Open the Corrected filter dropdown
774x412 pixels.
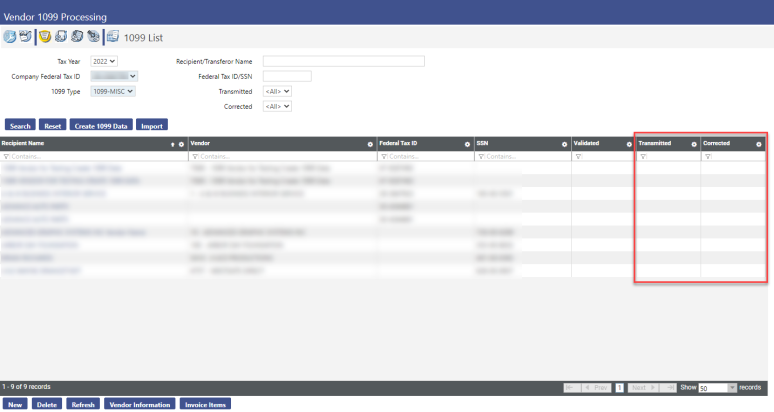pyautogui.click(x=276, y=106)
